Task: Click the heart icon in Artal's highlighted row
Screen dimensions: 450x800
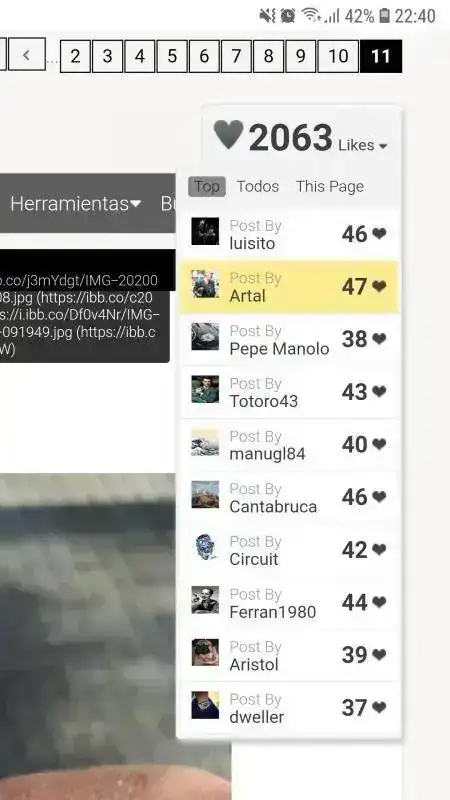Action: point(379,286)
